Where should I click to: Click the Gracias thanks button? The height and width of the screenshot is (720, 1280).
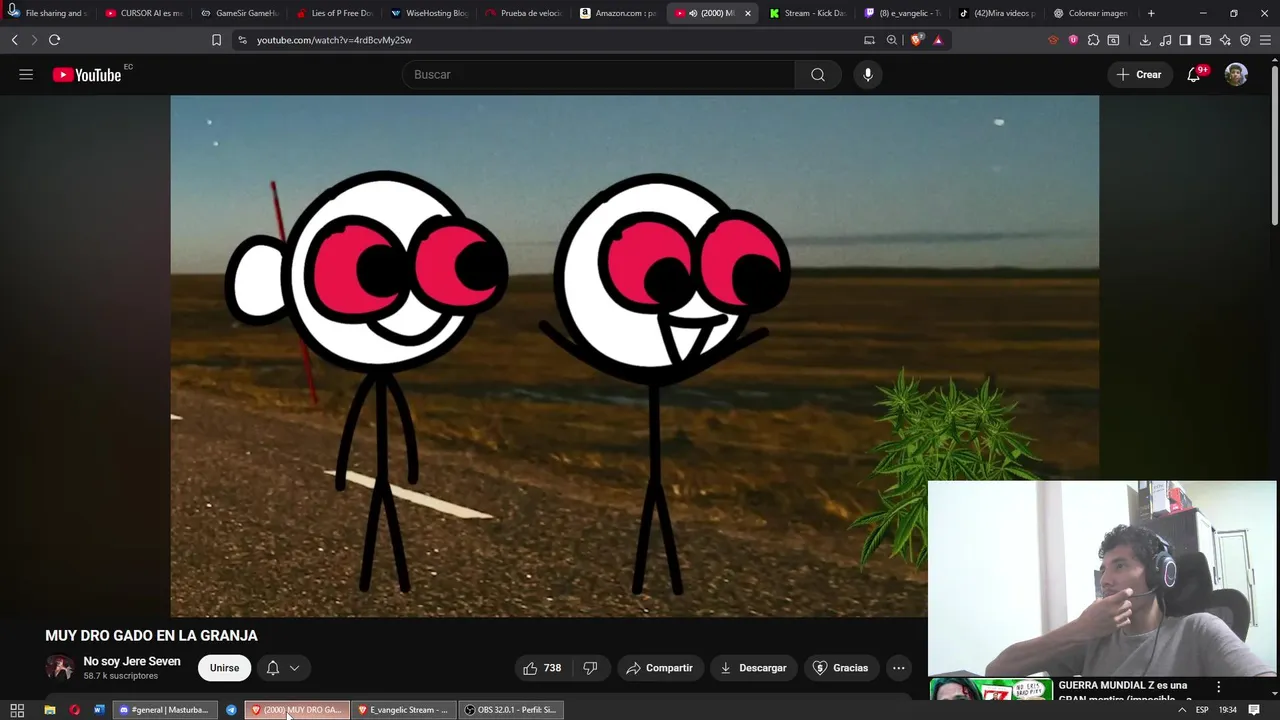(841, 668)
